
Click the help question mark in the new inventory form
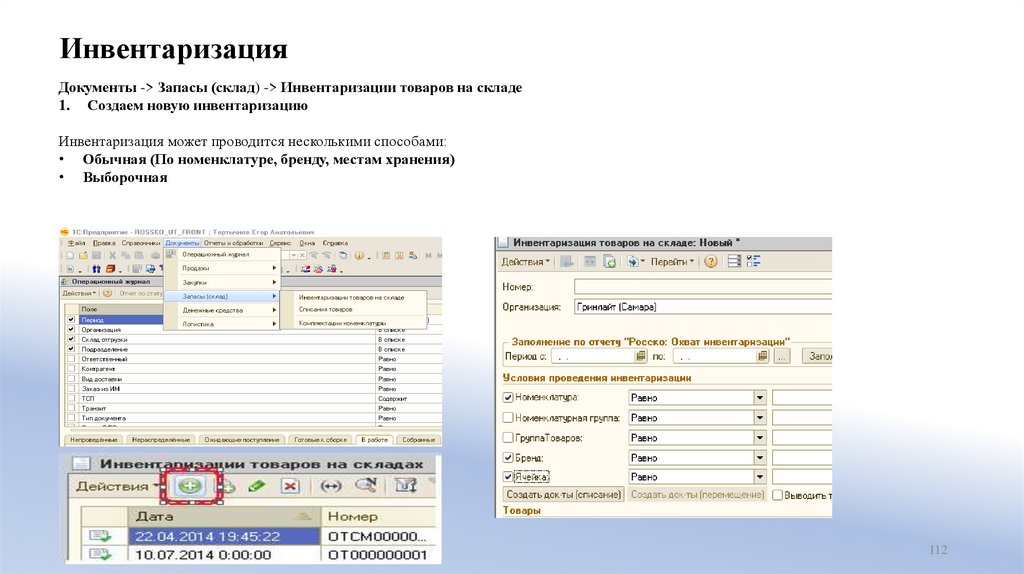[711, 261]
